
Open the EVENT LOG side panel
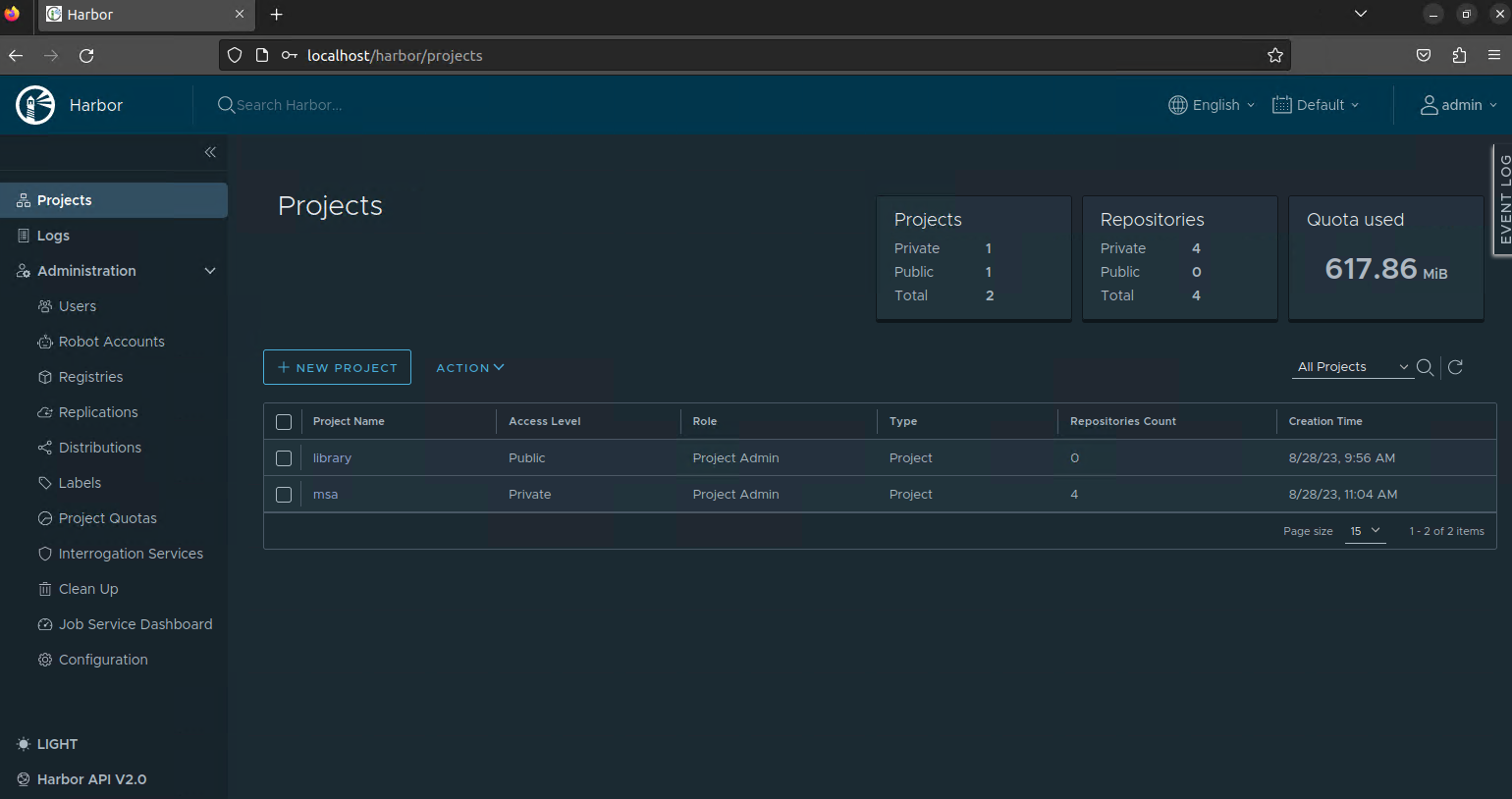pos(1503,200)
